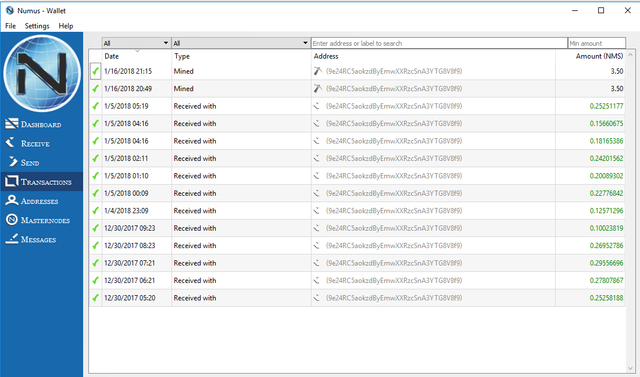This screenshot has height=377, width=640.
Task: Click received icon of 12/30/2017 05:20 row
Action: [x=316, y=298]
